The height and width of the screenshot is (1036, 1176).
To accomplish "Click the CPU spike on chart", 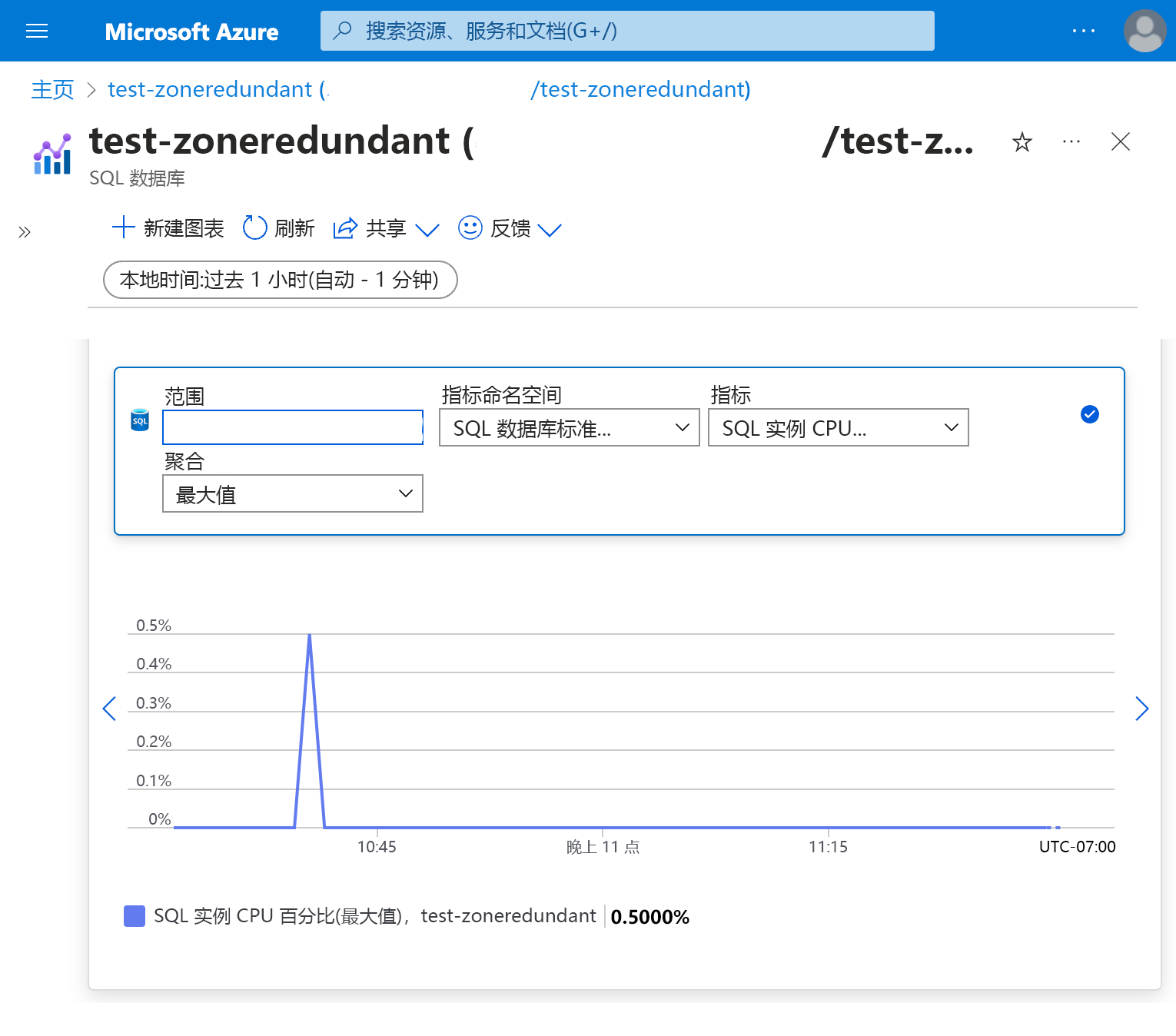I will tap(310, 638).
